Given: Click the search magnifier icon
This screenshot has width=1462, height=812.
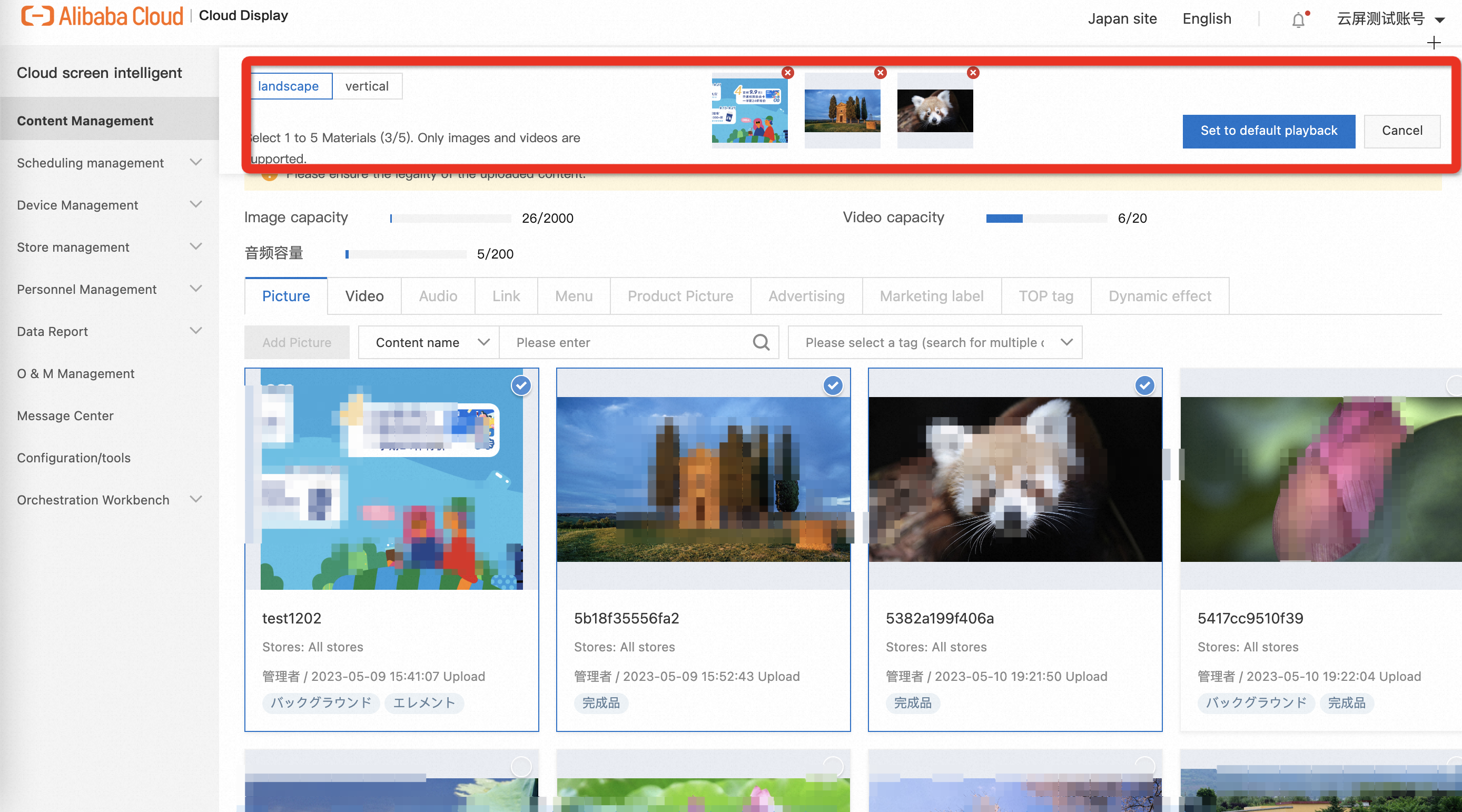Looking at the screenshot, I should coord(761,342).
